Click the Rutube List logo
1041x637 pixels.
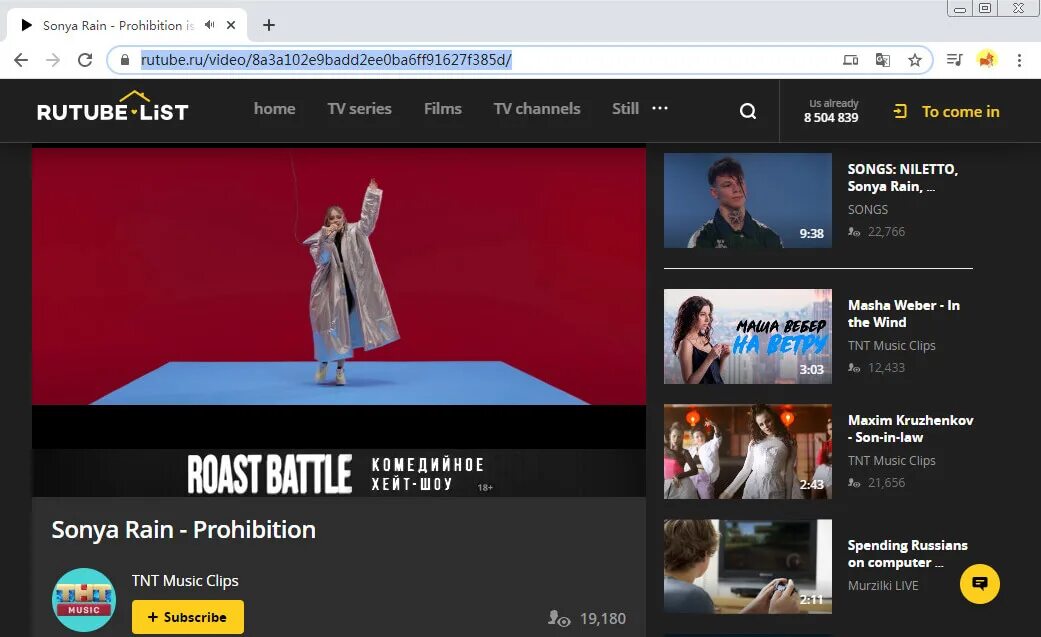113,107
